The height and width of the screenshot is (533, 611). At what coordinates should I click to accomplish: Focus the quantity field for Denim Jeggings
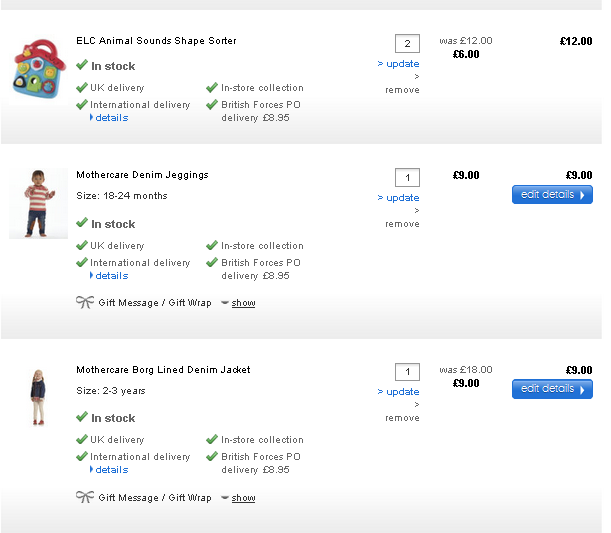coord(407,178)
